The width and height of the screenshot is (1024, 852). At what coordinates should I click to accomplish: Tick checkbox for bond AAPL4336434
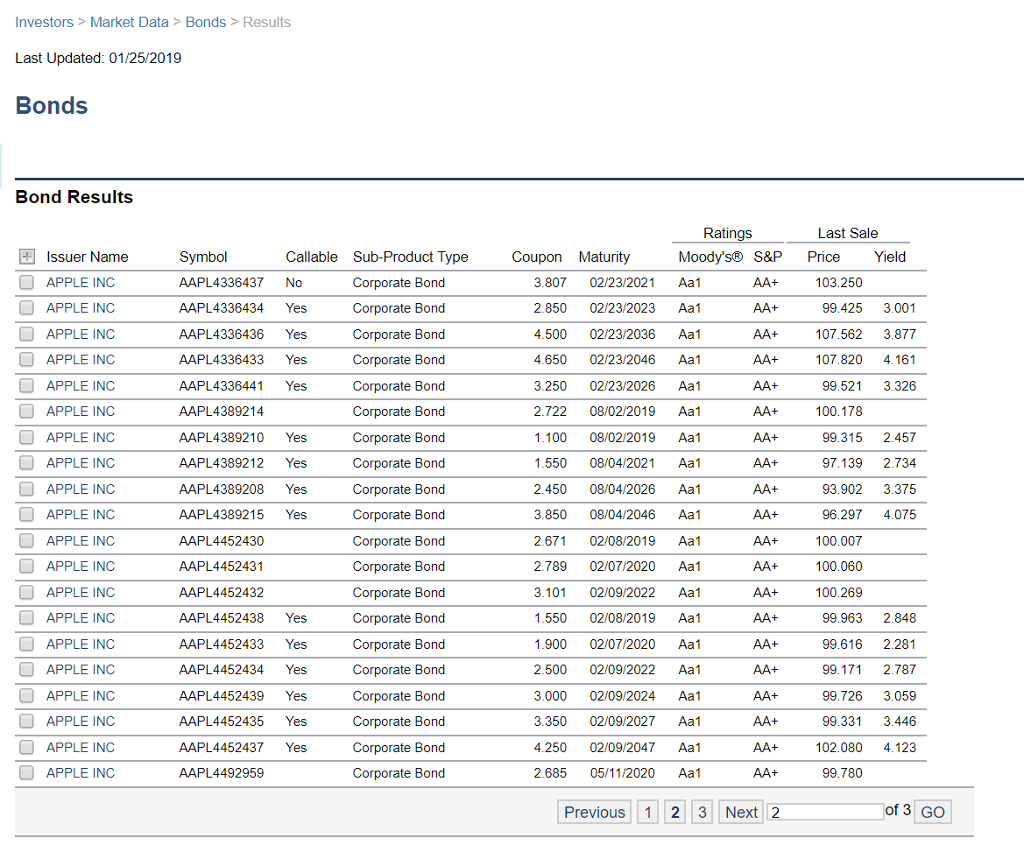coord(26,308)
